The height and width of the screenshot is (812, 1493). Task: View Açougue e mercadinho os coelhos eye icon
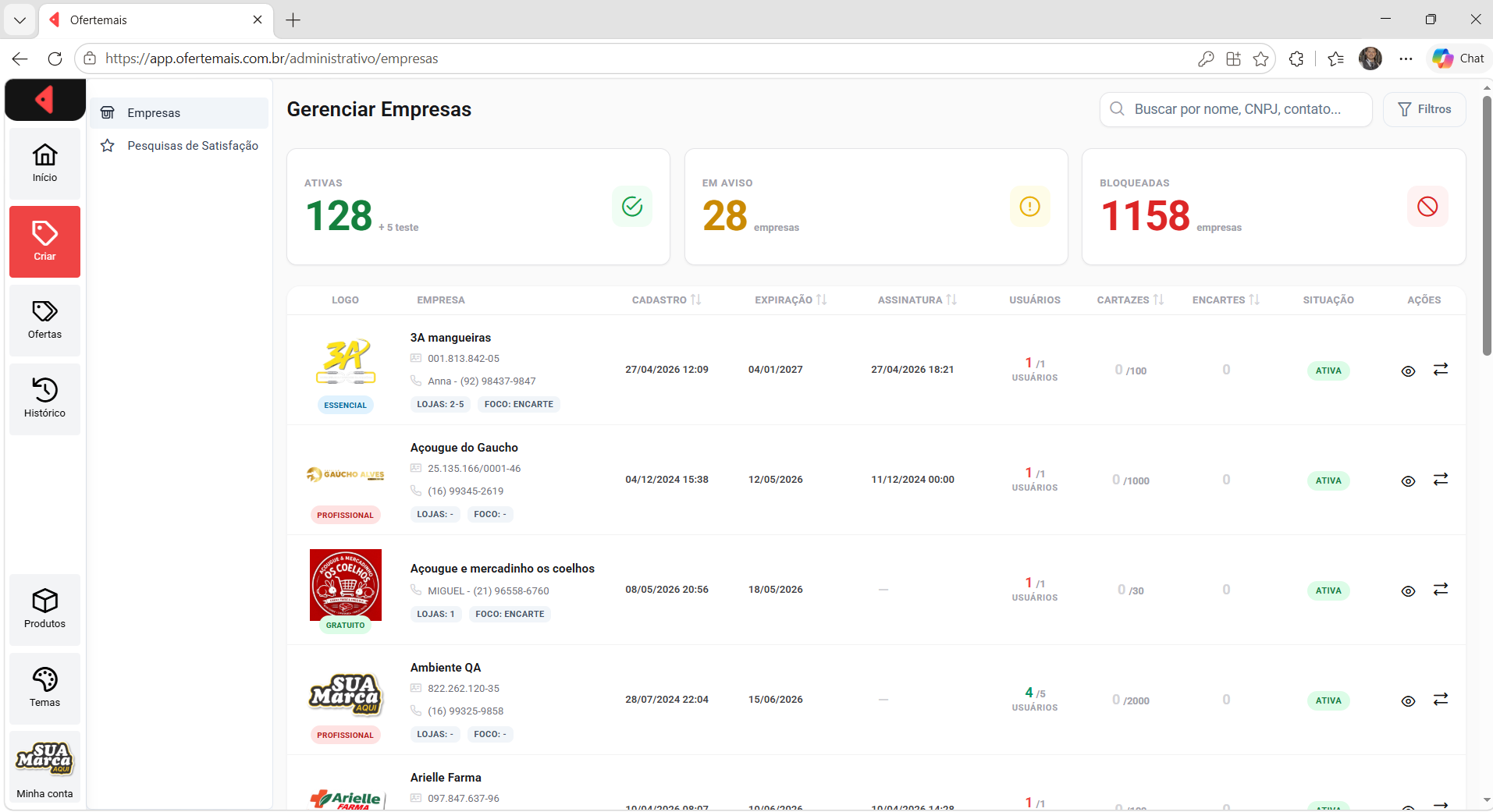[1408, 590]
